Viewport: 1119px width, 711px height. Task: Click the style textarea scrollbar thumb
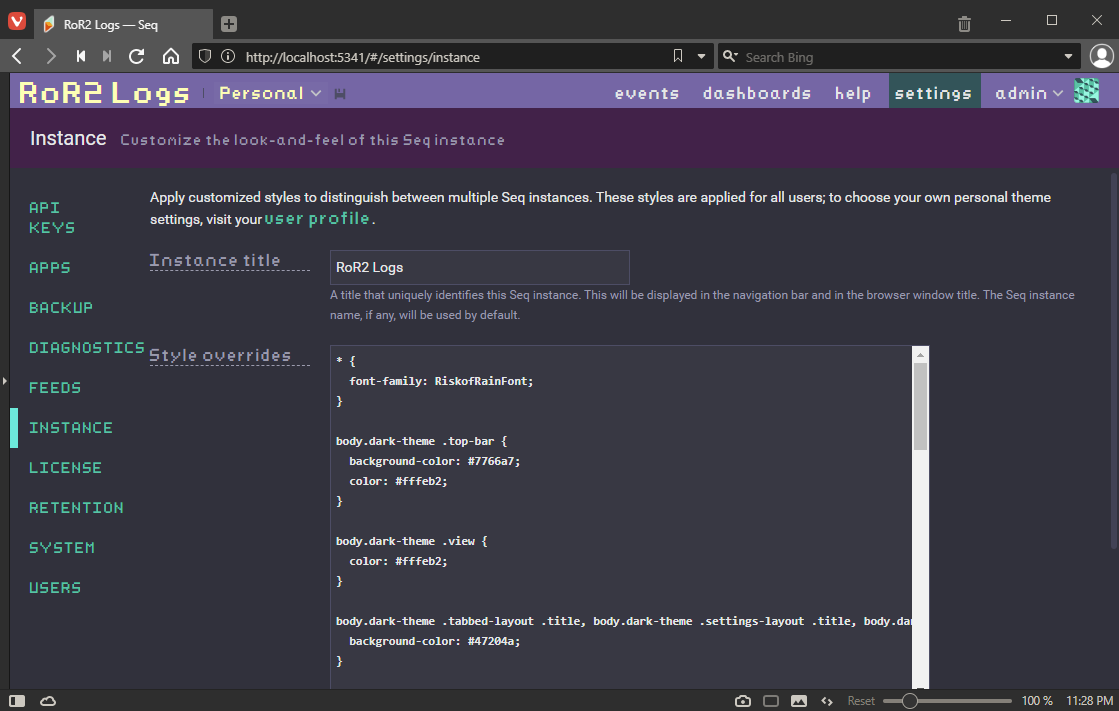[x=921, y=406]
